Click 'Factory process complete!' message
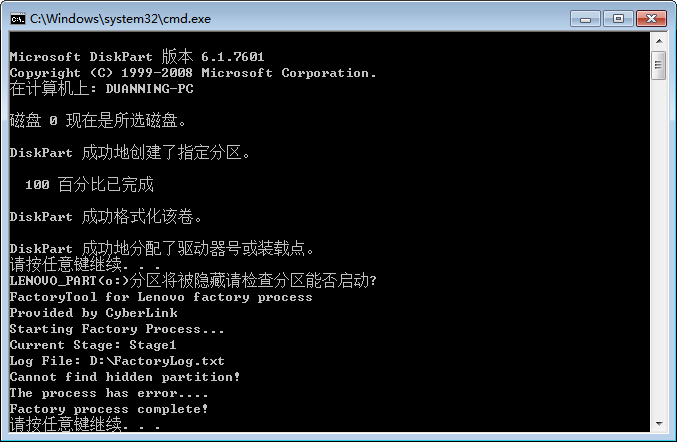 coord(109,409)
